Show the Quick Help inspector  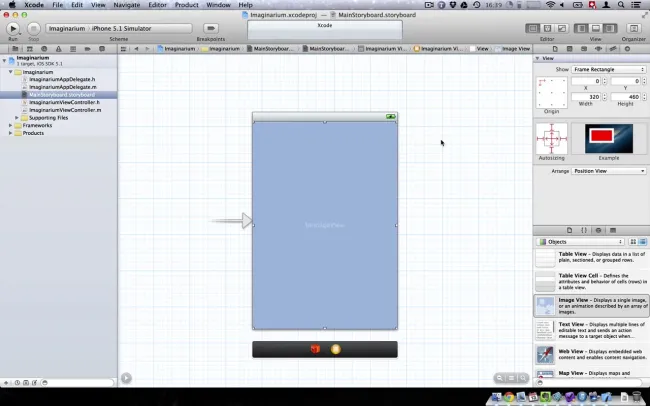click(x=570, y=49)
